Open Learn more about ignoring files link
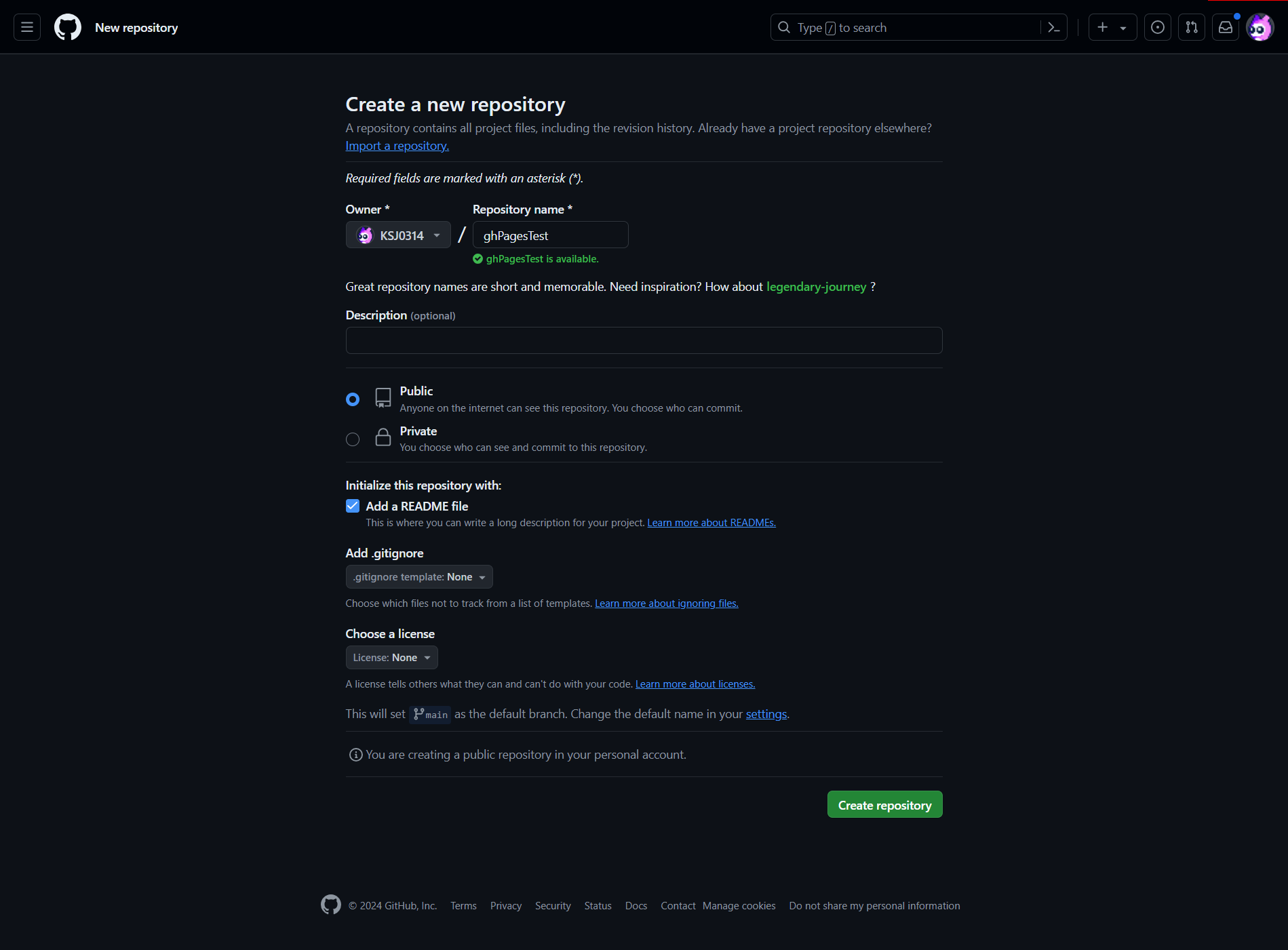This screenshot has height=950, width=1288. click(x=667, y=603)
